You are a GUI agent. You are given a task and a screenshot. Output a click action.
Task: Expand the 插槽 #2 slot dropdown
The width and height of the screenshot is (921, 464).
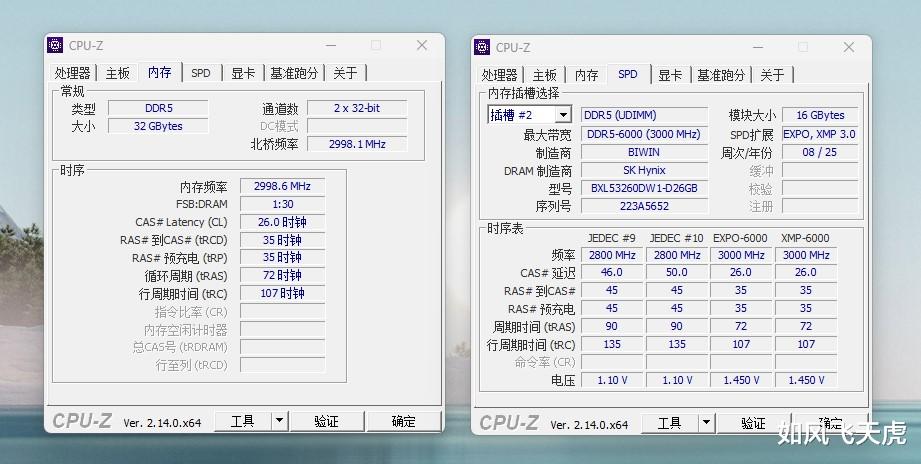pyautogui.click(x=563, y=115)
